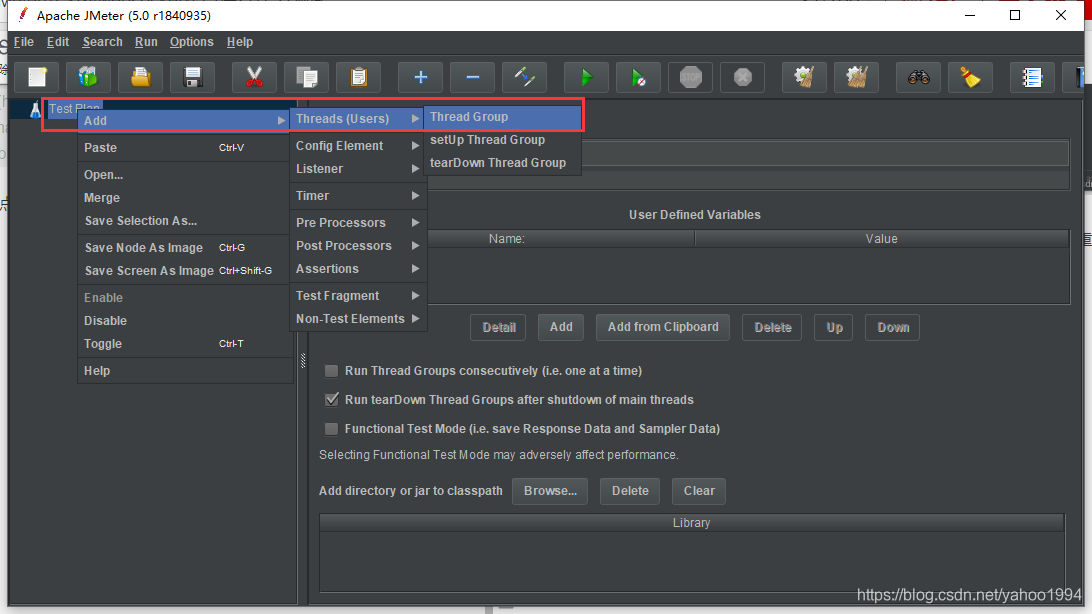The height and width of the screenshot is (614, 1092).
Task: Open the Options menu
Action: [x=192, y=42]
